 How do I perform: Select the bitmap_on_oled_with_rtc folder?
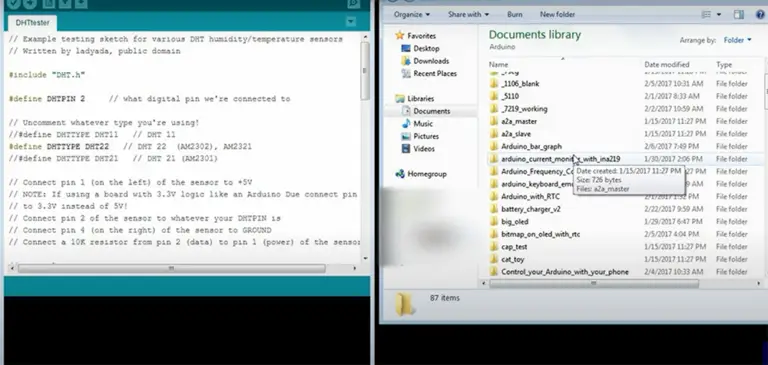click(x=541, y=234)
